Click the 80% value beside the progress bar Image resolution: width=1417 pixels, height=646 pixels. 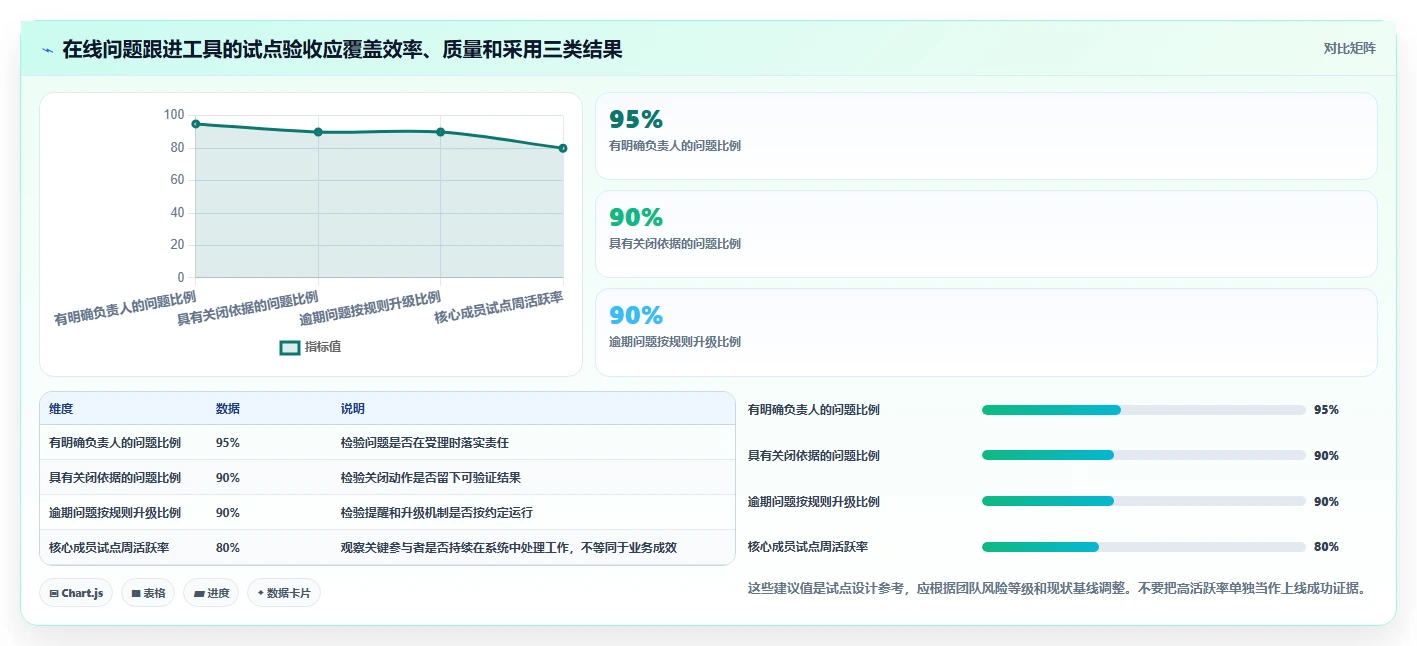[1326, 547]
